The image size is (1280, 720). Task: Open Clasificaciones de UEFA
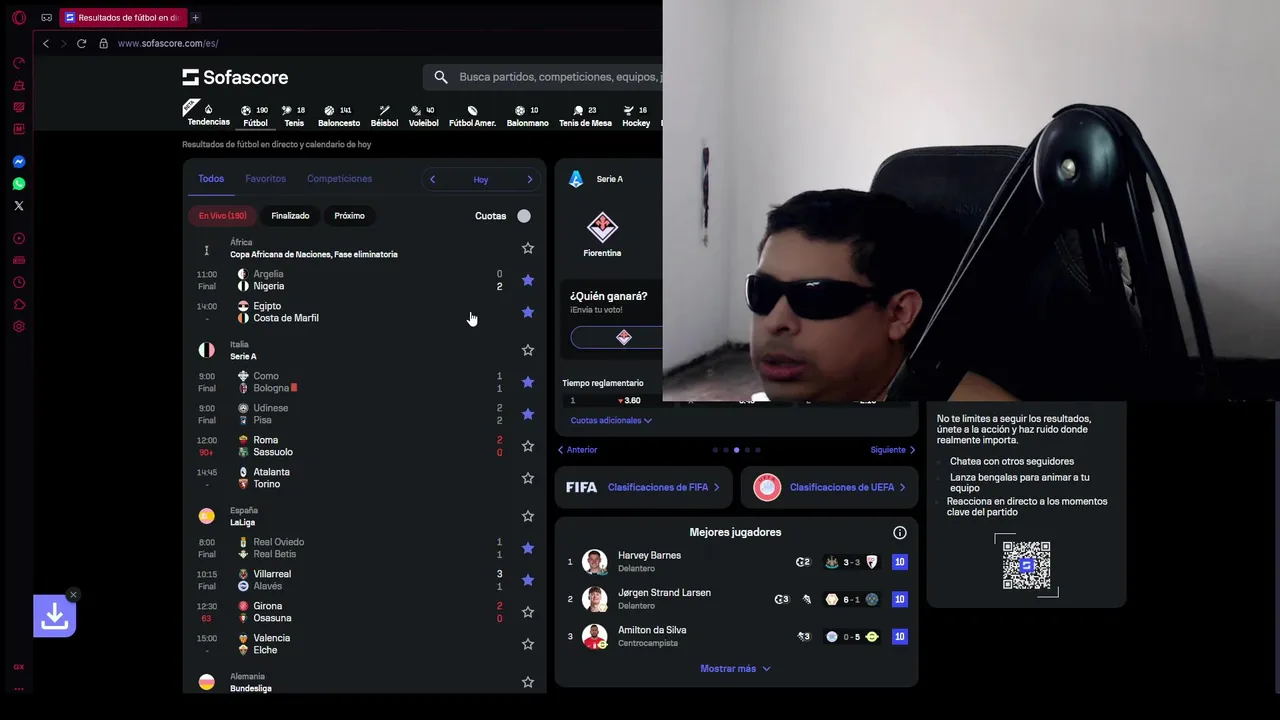[829, 488]
